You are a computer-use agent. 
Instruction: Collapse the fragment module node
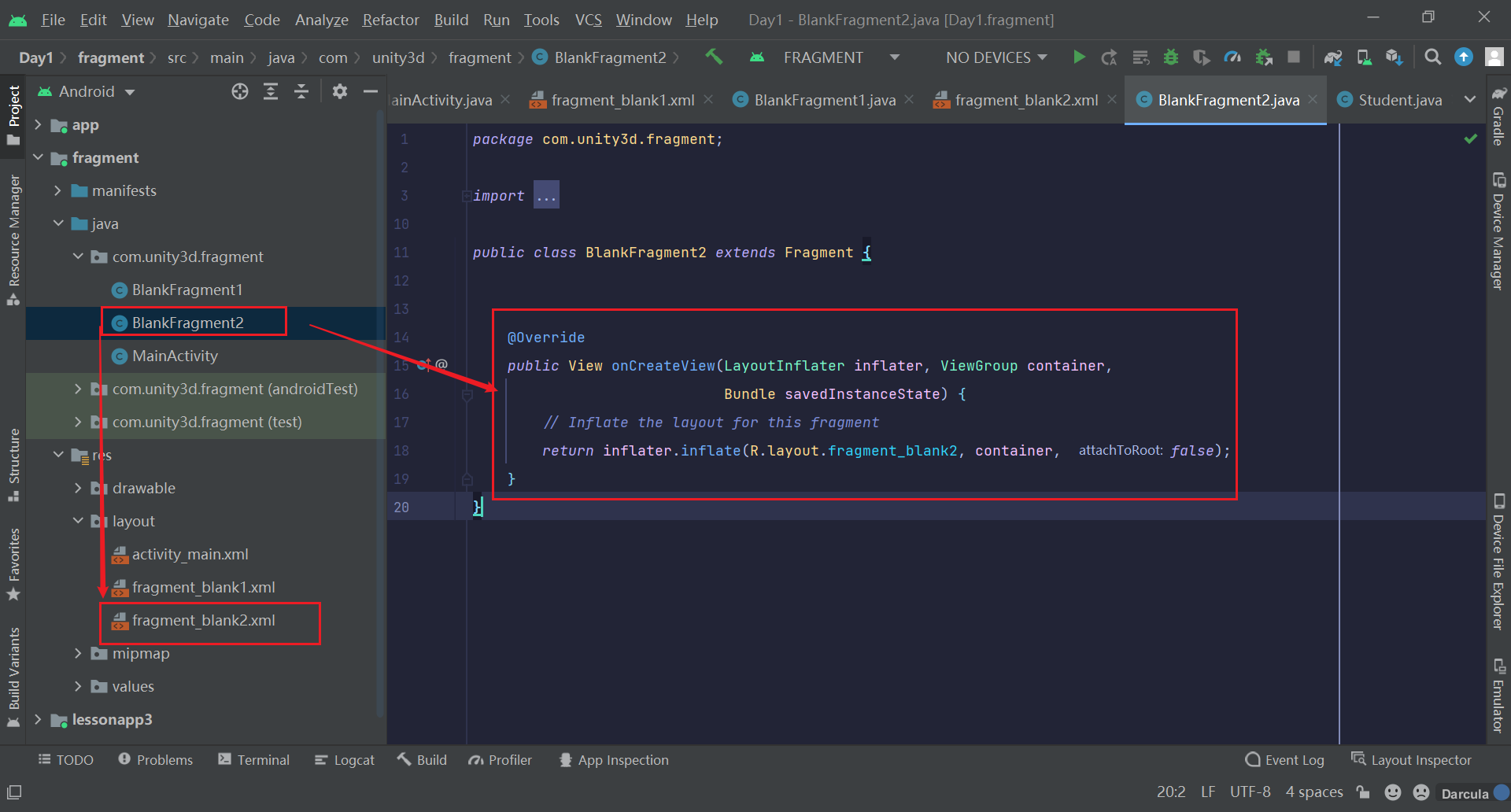38,157
